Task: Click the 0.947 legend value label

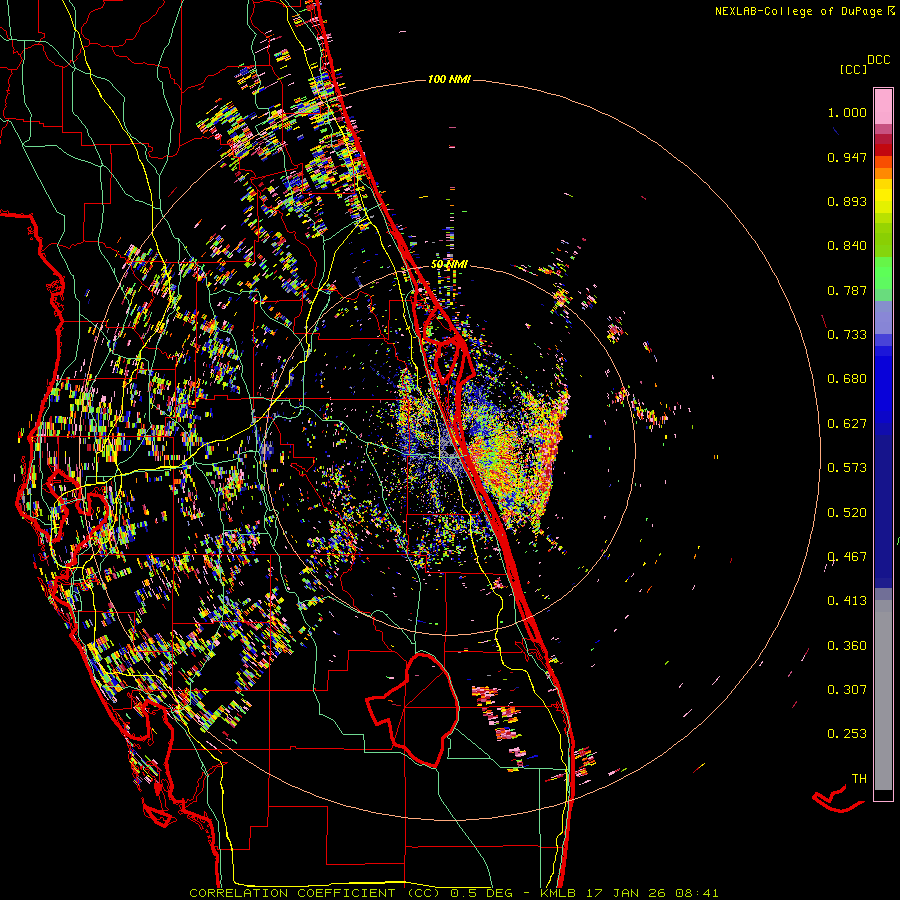Action: 846,157
